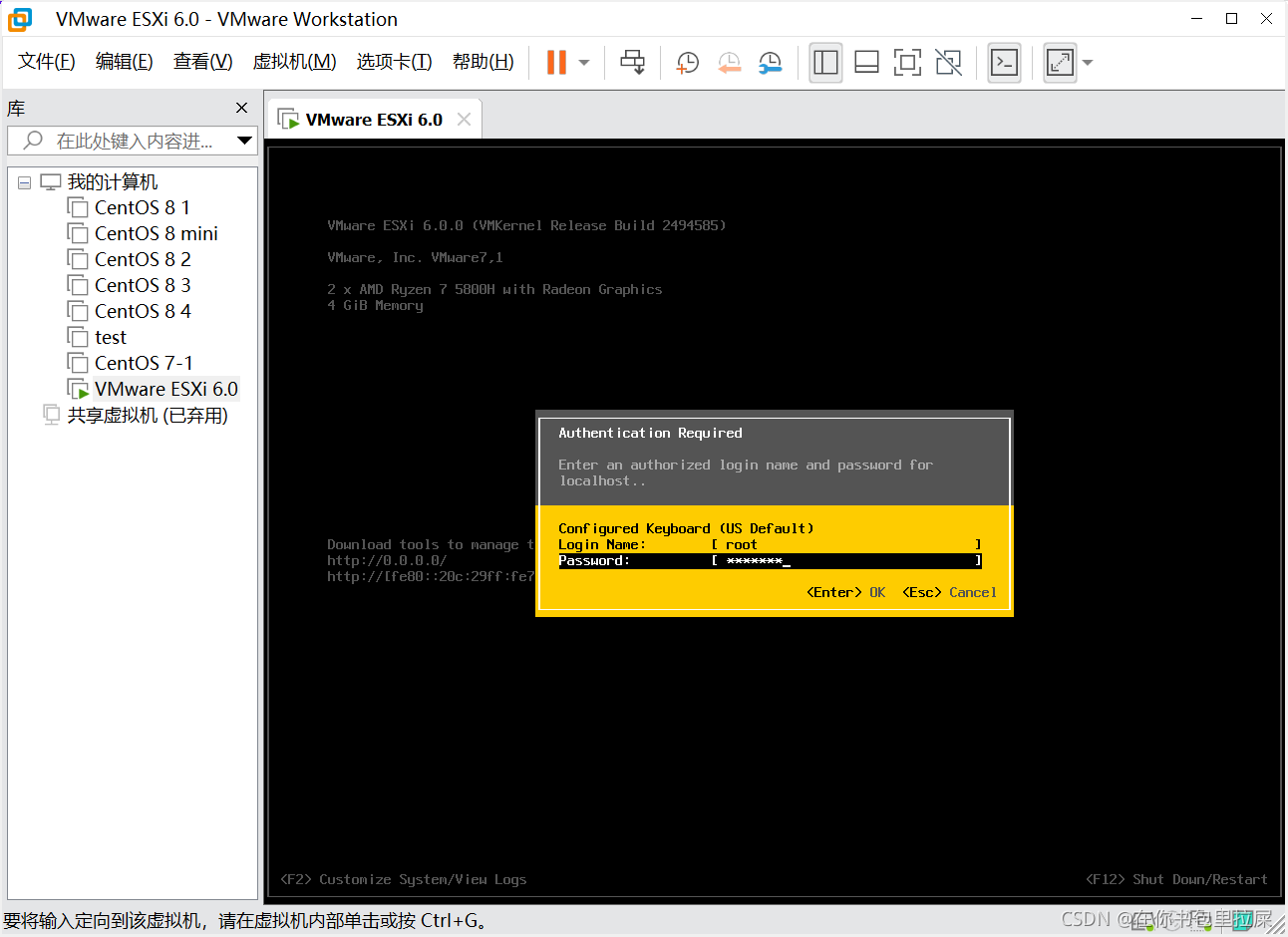1288x937 pixels.
Task: Open the 文件(F) menu
Action: point(47,62)
